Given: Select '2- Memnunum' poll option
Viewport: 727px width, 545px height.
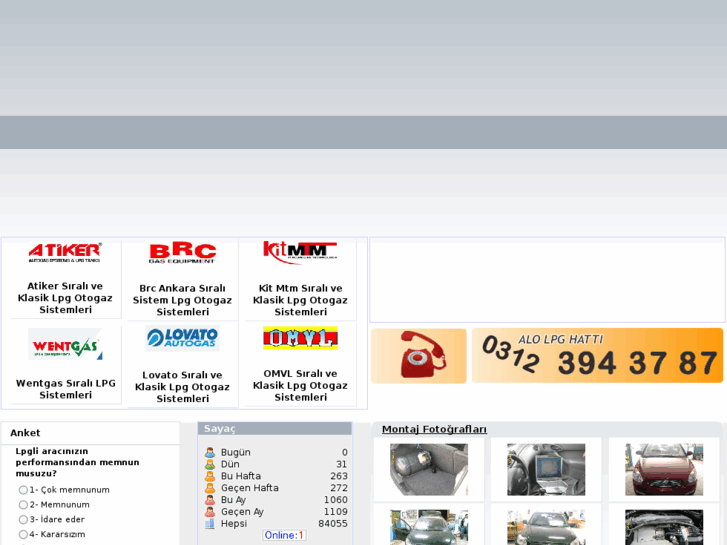Looking at the screenshot, I should click(23, 505).
